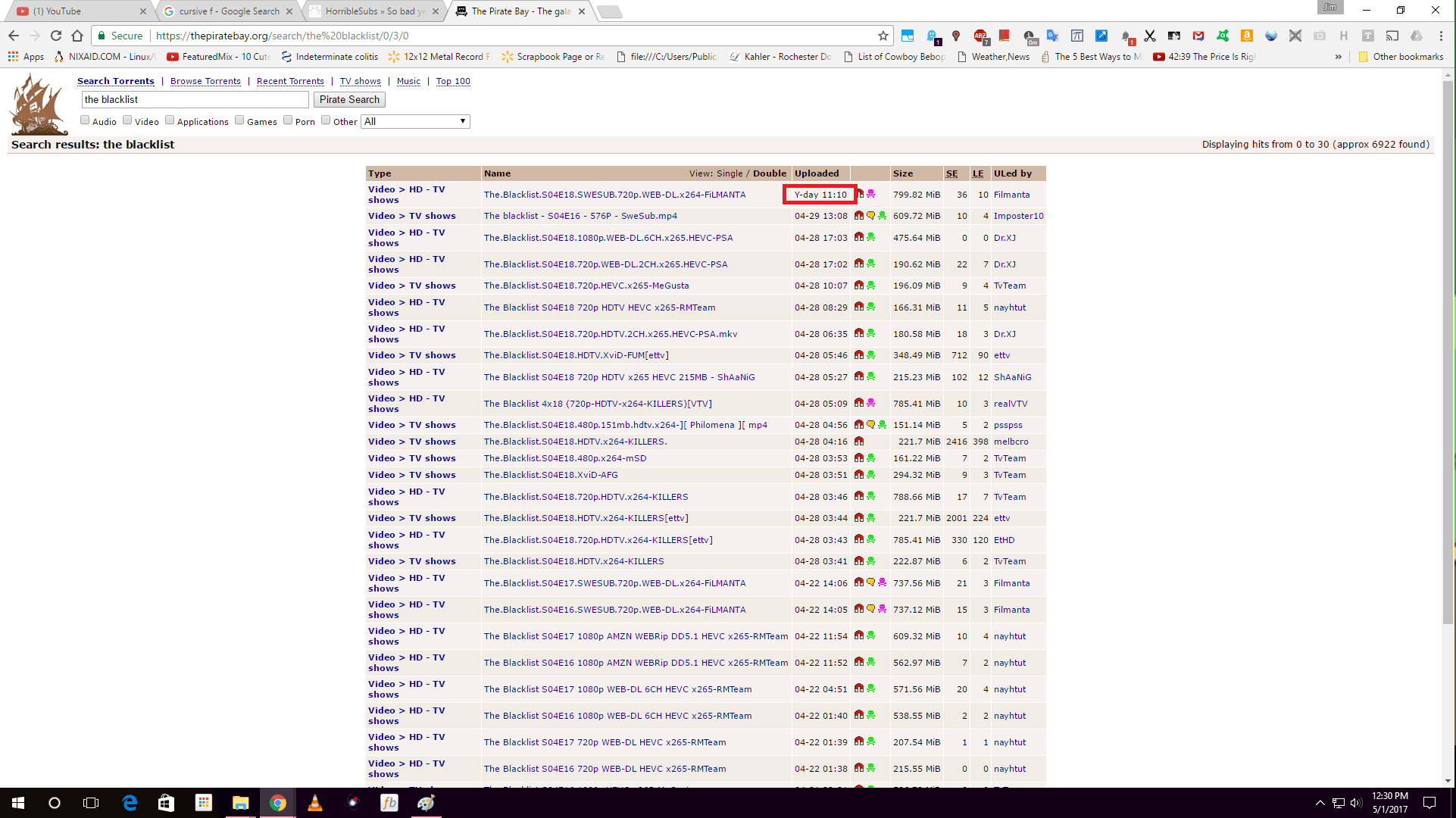
Task: Expand hidden system tray icons
Action: [x=1320, y=803]
